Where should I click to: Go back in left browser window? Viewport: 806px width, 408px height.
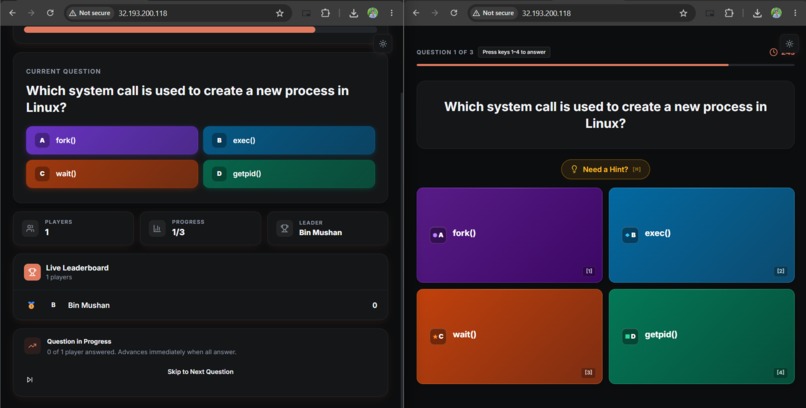[x=12, y=13]
